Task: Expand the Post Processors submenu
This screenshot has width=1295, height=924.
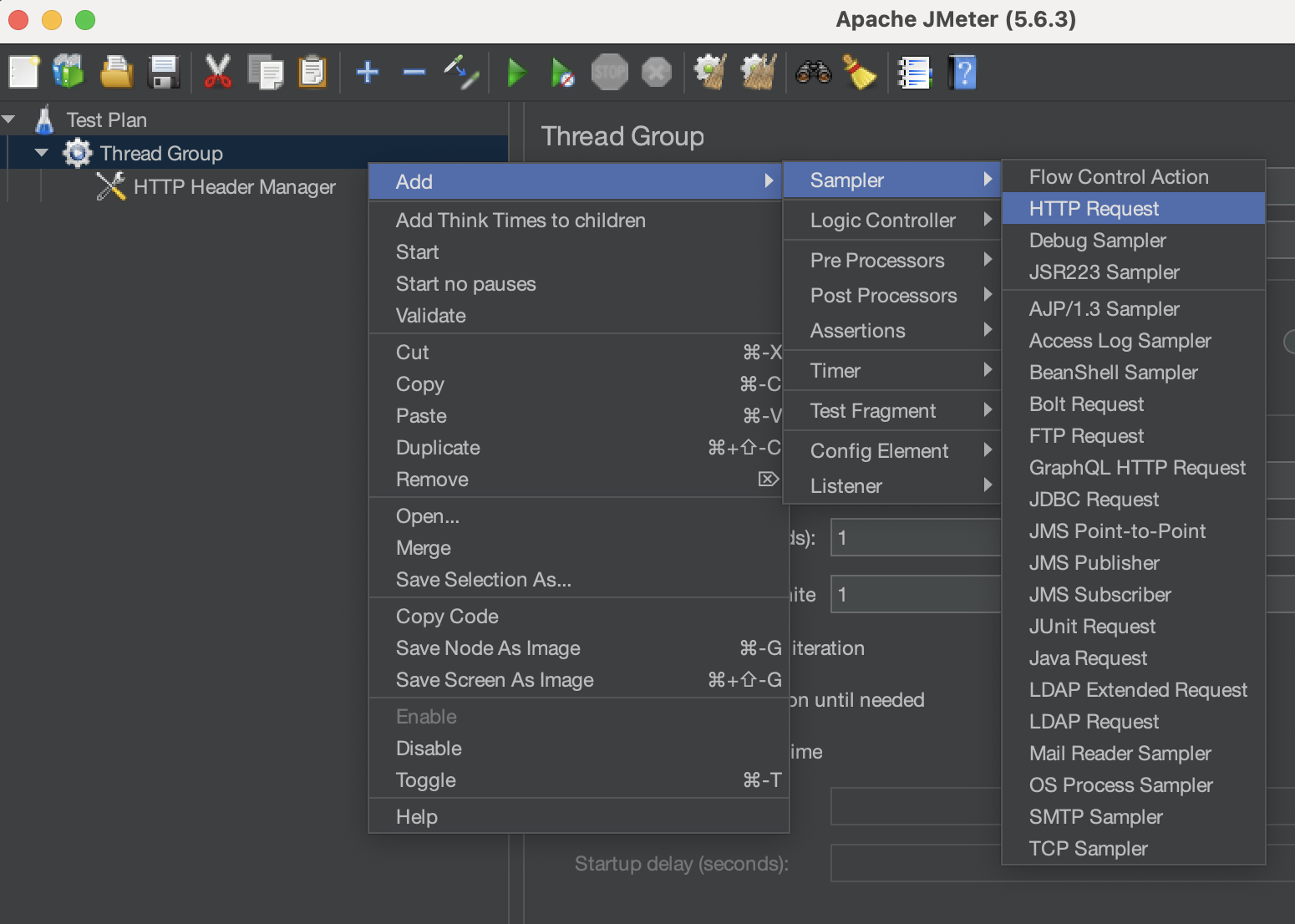Action: [891, 295]
